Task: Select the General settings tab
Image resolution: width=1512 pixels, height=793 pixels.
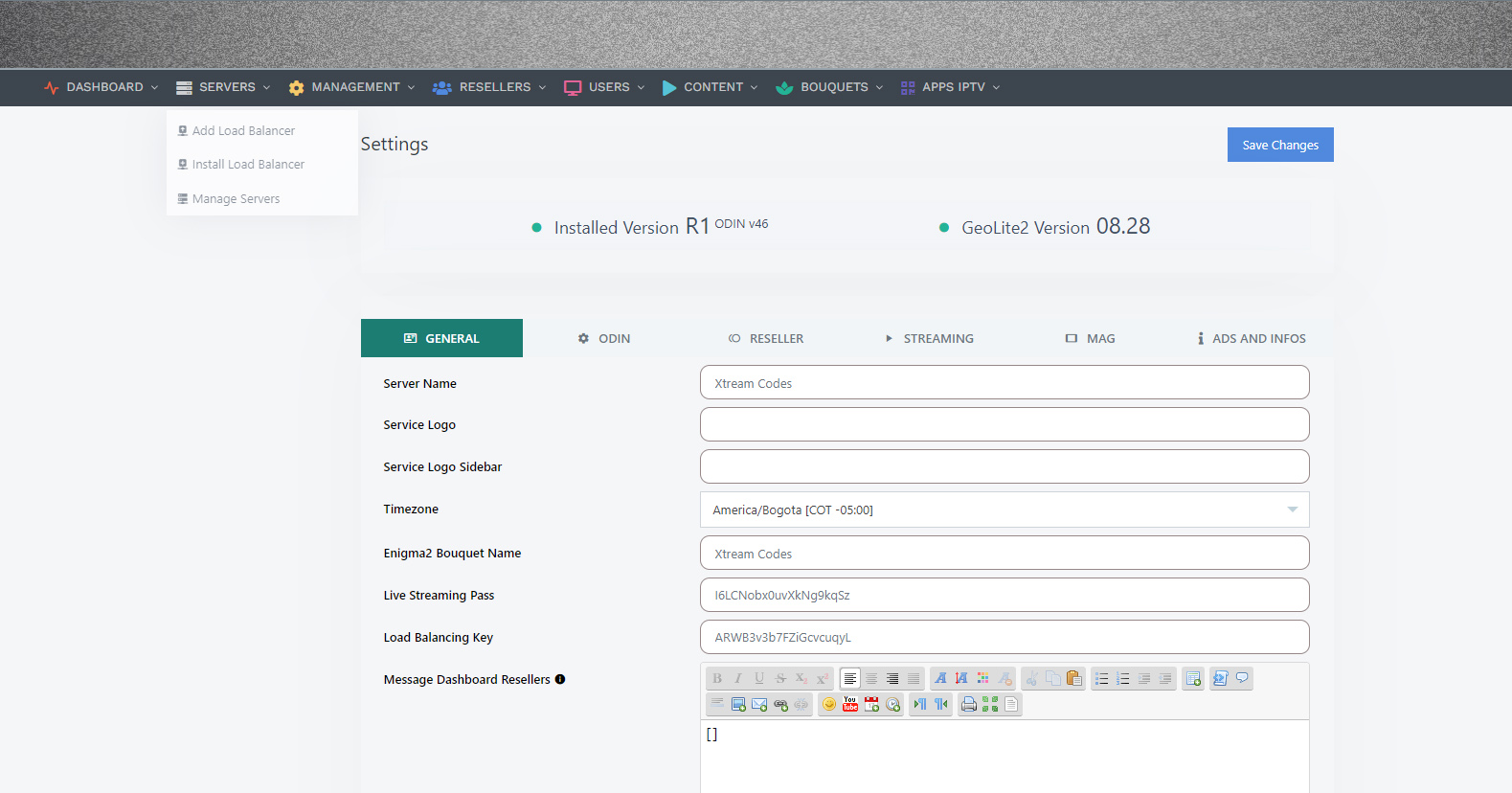Action: click(441, 338)
